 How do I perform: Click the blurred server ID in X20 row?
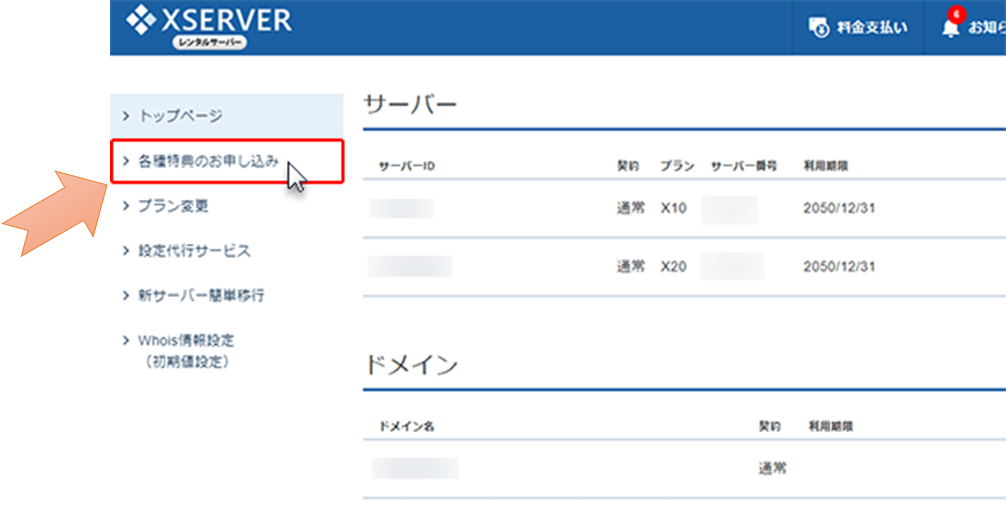coord(410,266)
